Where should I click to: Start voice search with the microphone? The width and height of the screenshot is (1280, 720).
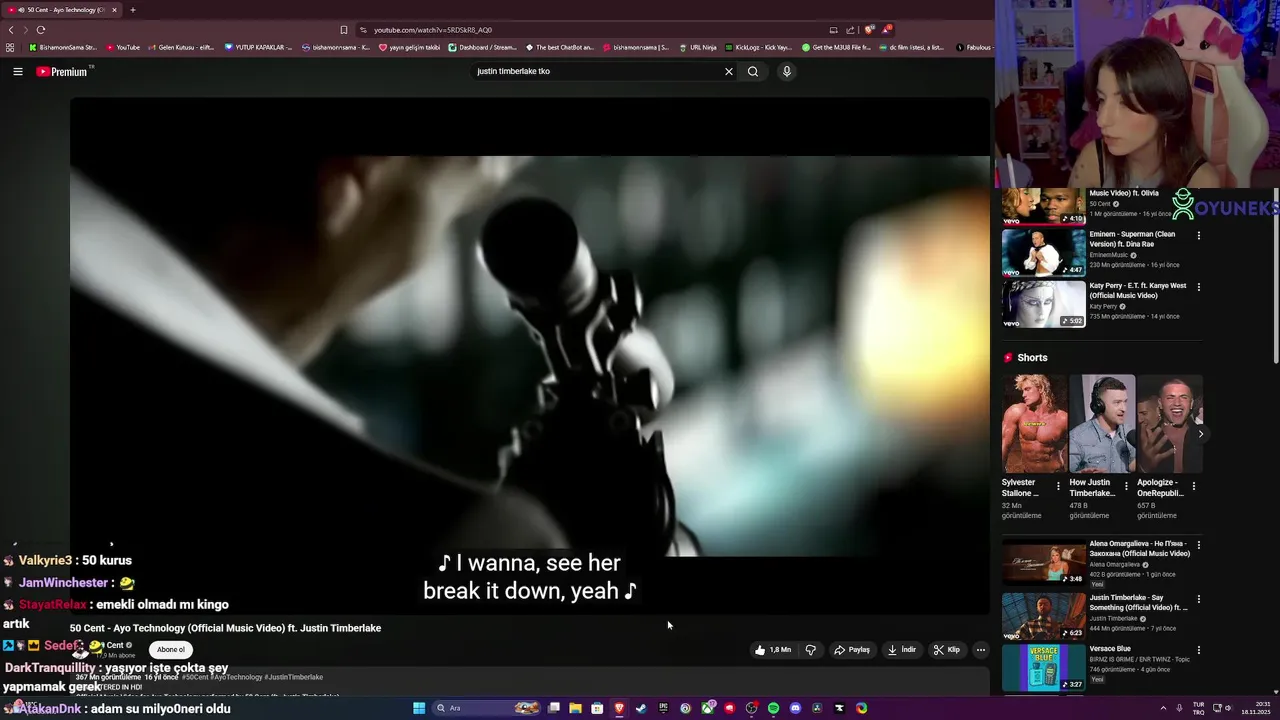(787, 71)
